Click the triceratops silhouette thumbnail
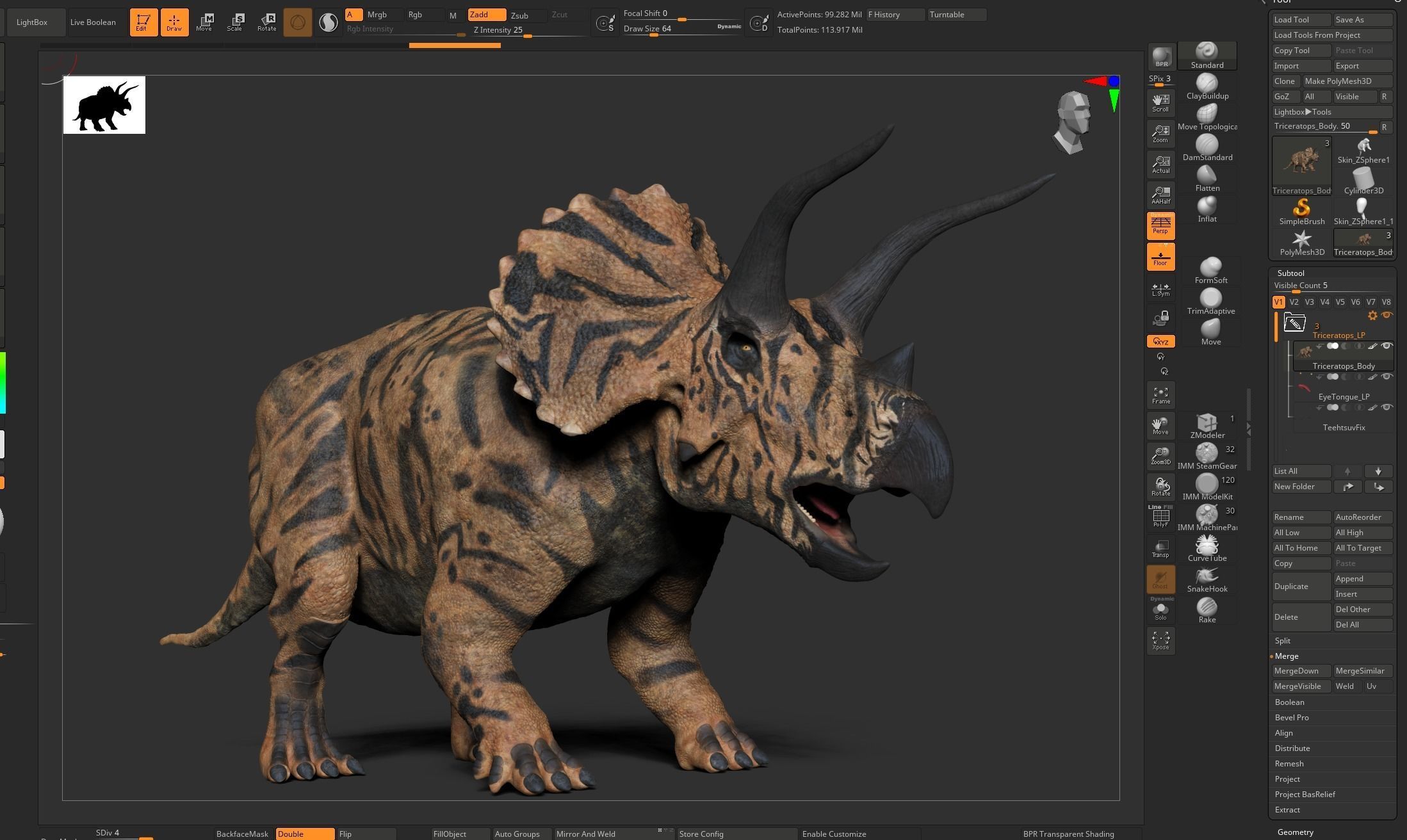 tap(104, 105)
